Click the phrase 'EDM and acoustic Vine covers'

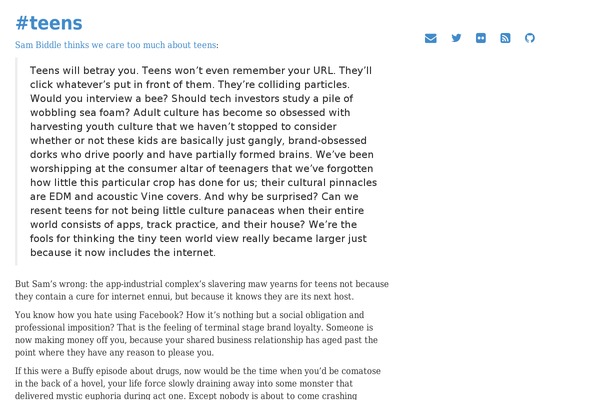click(124, 196)
